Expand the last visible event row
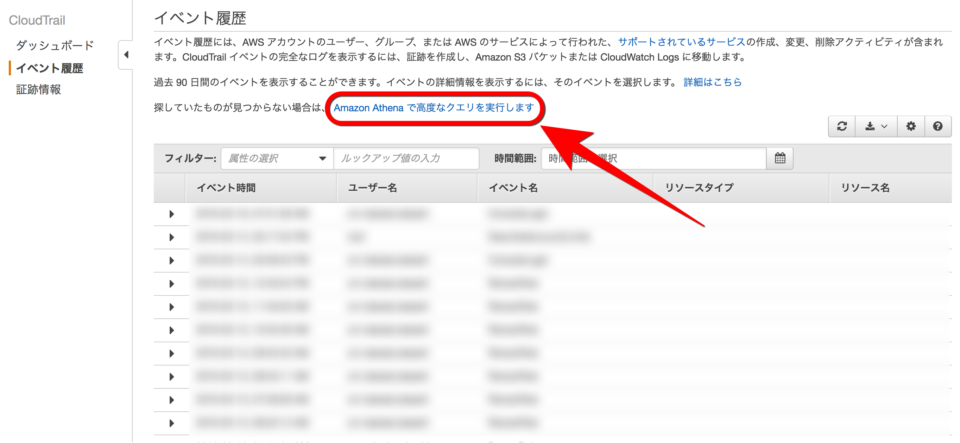960x443 pixels. tap(171, 421)
